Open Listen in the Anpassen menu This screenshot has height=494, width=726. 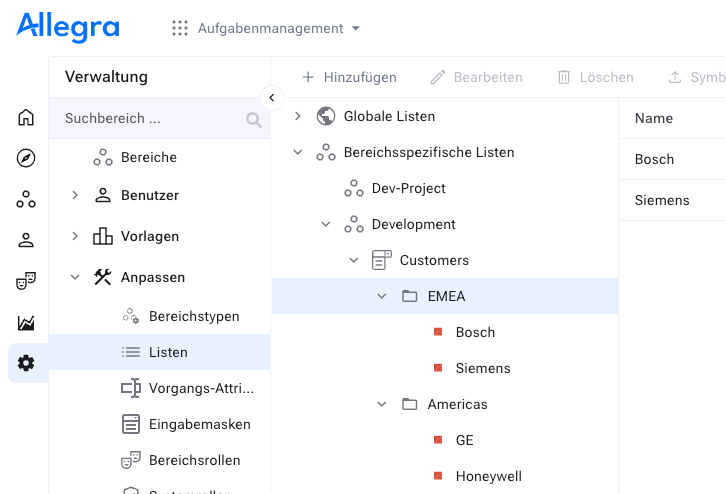[168, 352]
